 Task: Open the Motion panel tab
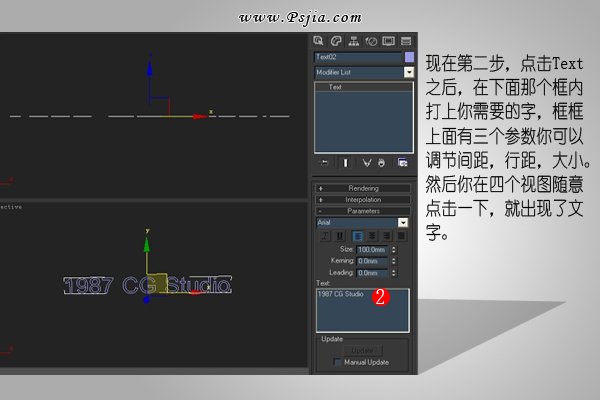pos(371,41)
